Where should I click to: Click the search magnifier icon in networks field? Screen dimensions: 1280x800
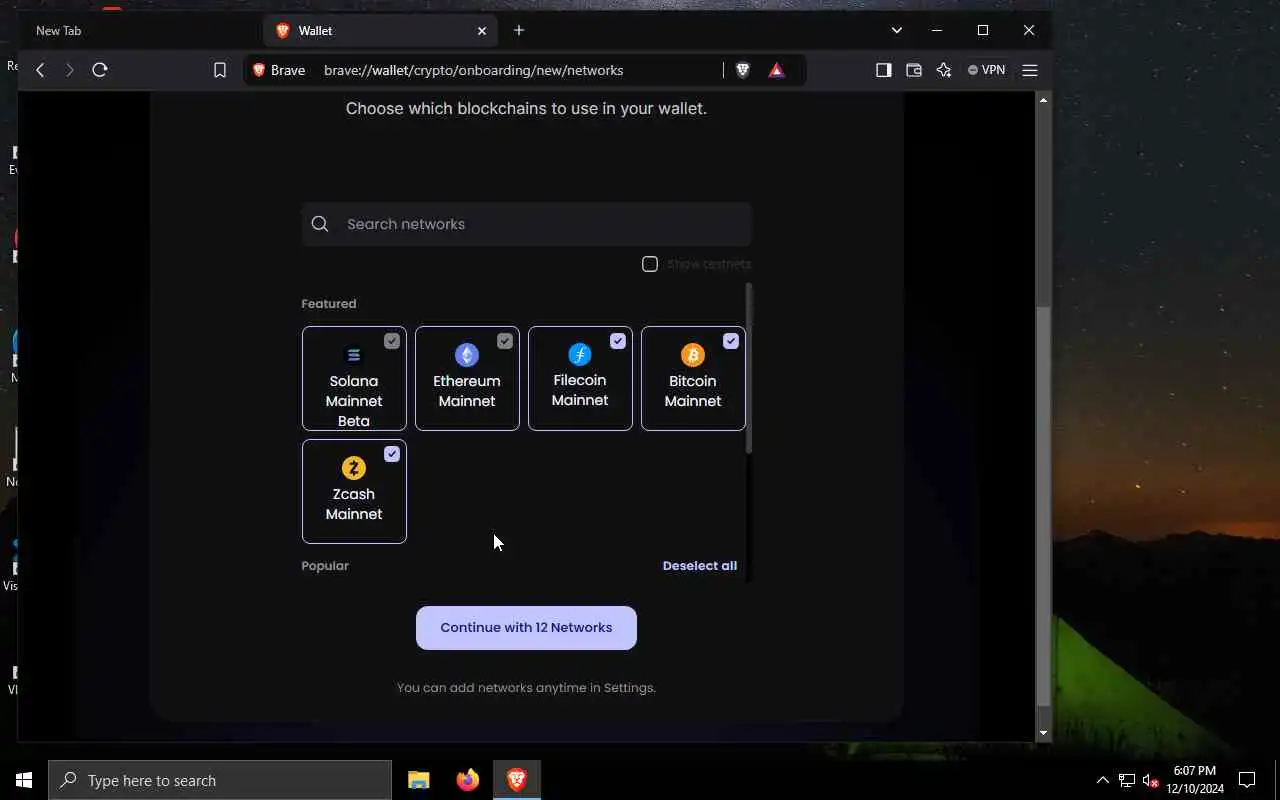(320, 224)
